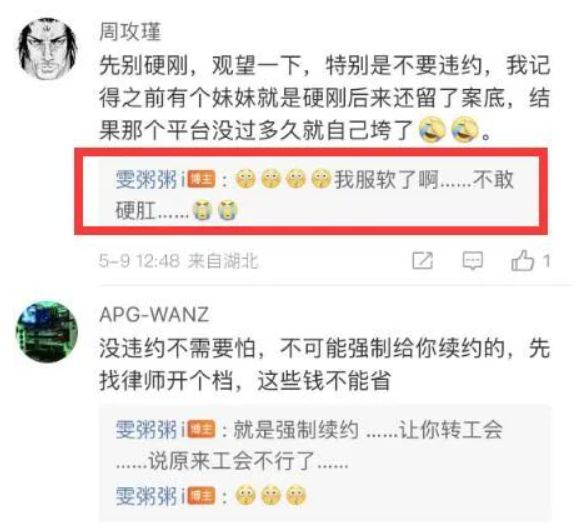Screen dimensions: 577x531
Task: Click the comment text starting 先别硬刚
Action: (x=325, y=98)
